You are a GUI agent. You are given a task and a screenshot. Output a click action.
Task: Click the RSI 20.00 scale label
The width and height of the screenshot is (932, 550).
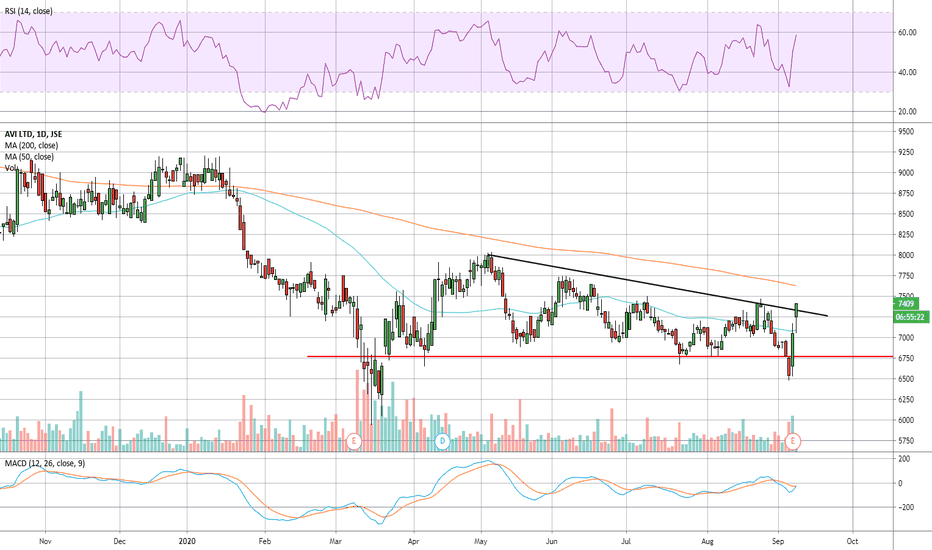point(907,112)
